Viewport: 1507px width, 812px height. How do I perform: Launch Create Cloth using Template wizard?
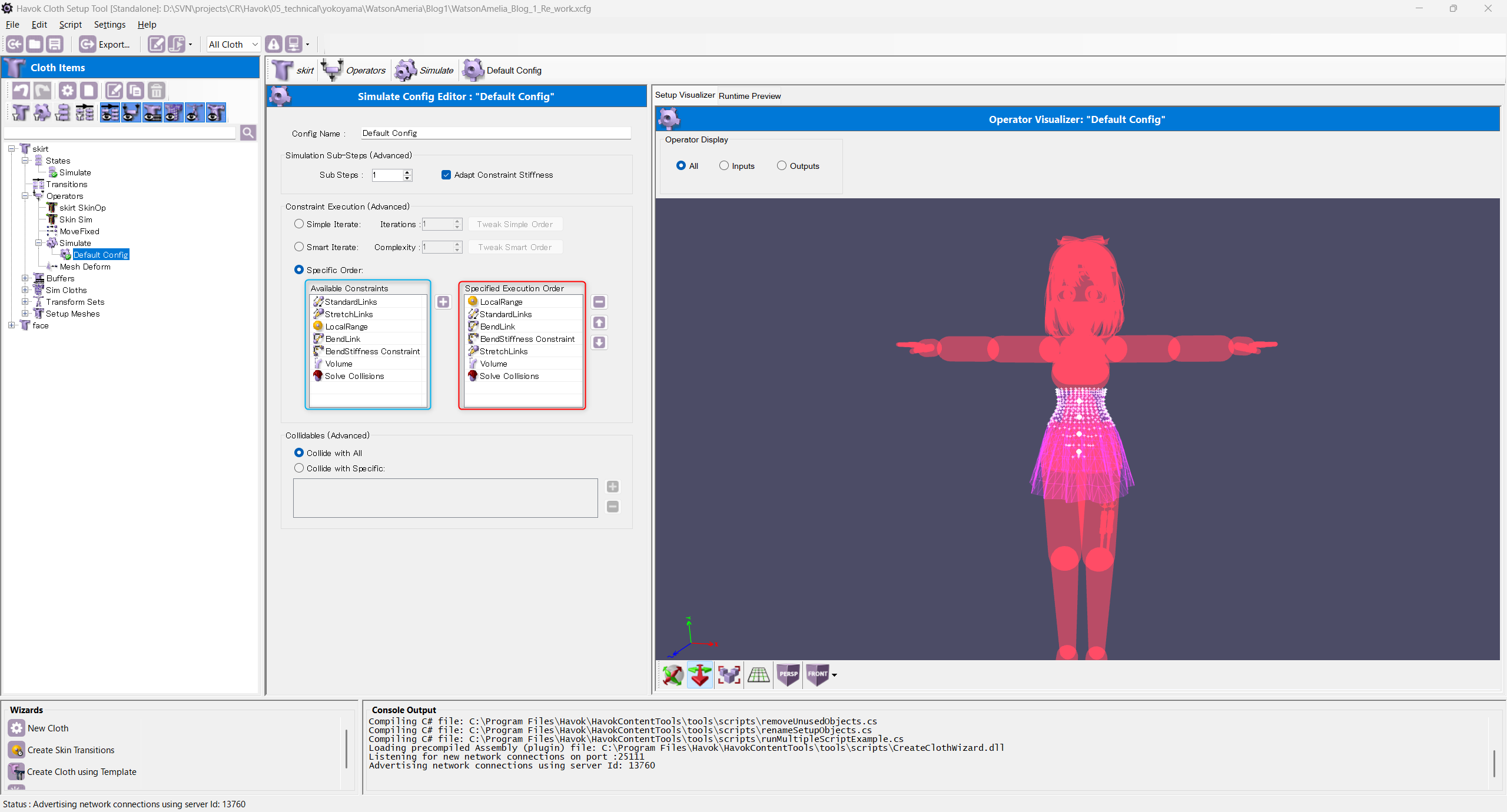tap(72, 771)
